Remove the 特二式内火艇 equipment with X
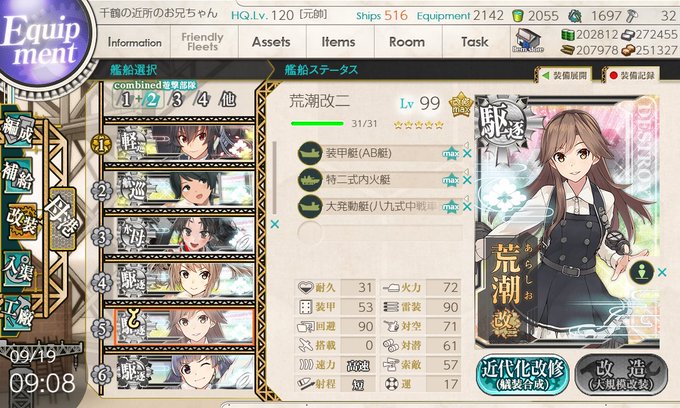 tap(467, 180)
